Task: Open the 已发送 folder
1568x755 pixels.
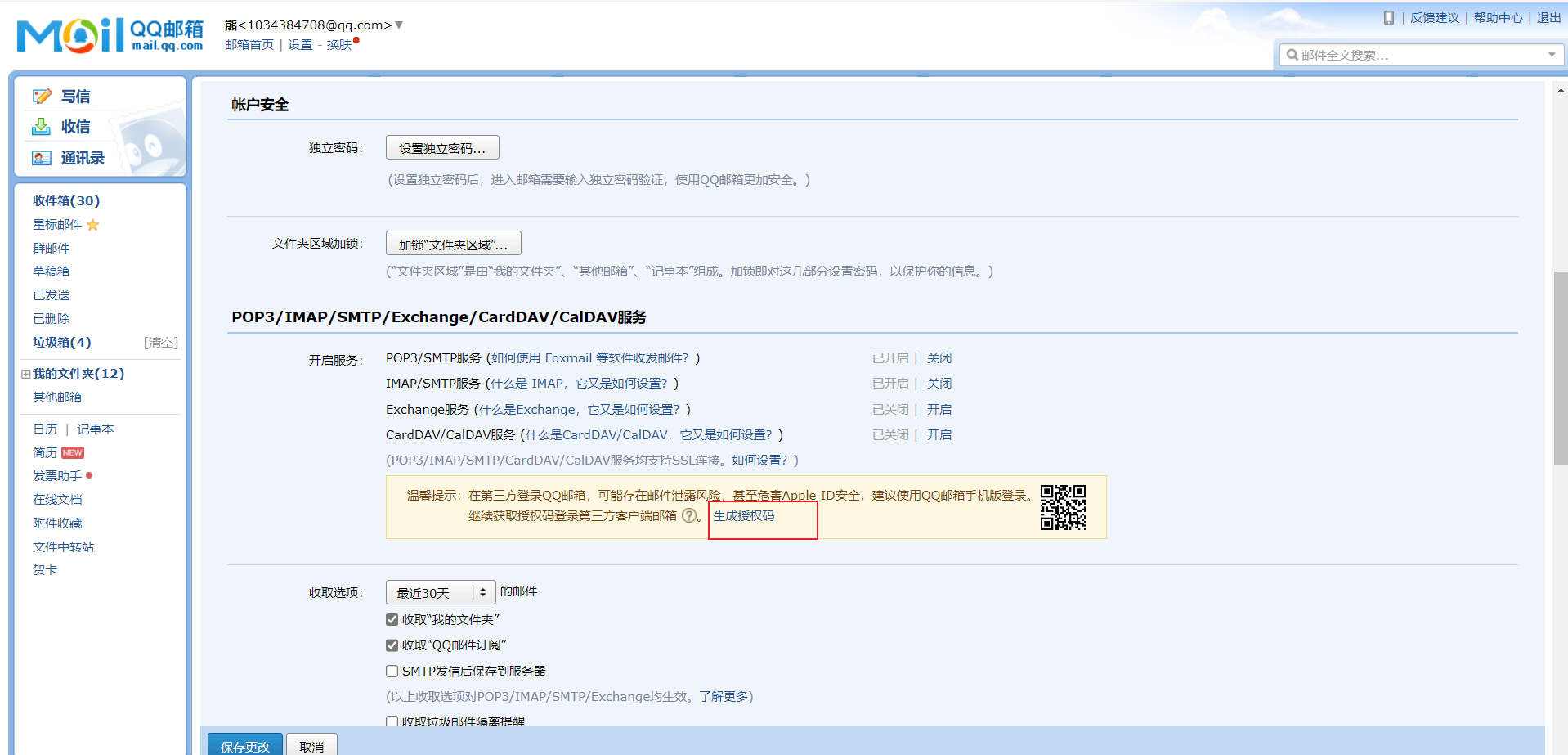Action: pyautogui.click(x=51, y=295)
